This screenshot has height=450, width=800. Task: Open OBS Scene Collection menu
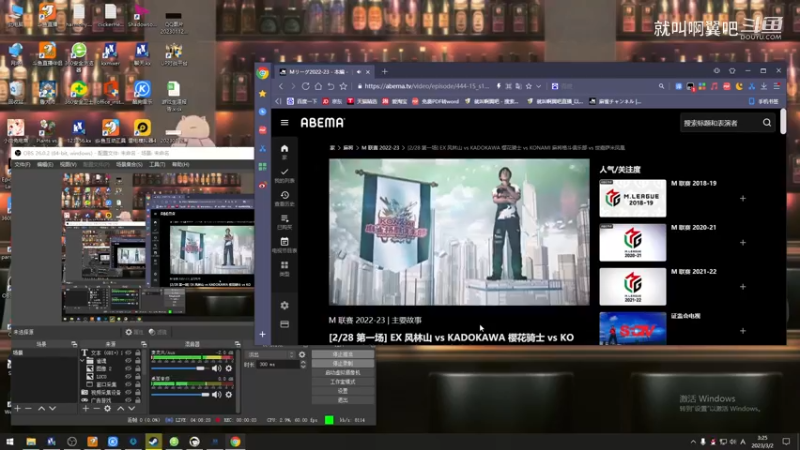pyautogui.click(x=129, y=164)
